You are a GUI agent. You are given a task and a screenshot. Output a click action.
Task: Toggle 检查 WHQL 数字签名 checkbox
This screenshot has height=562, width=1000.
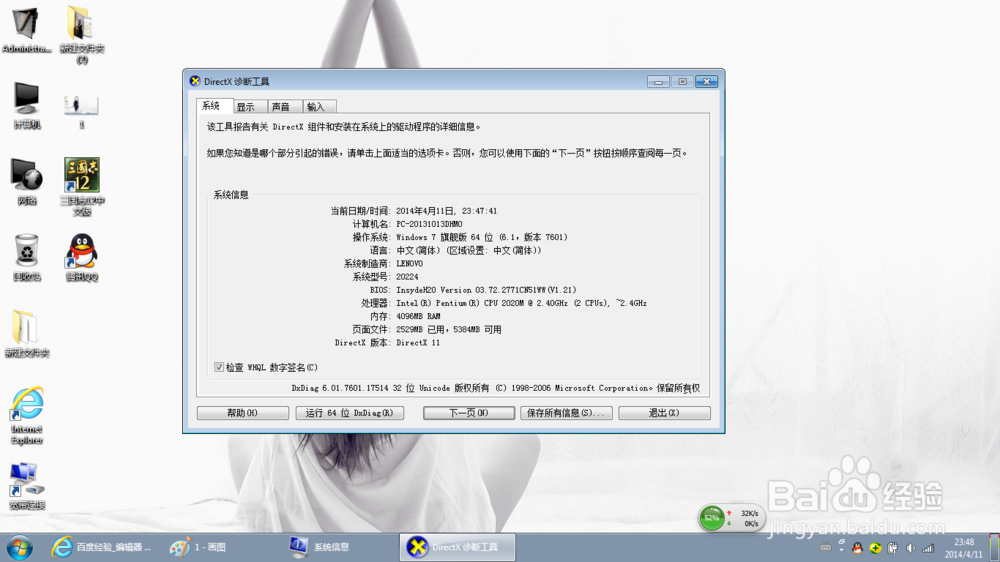[x=219, y=367]
